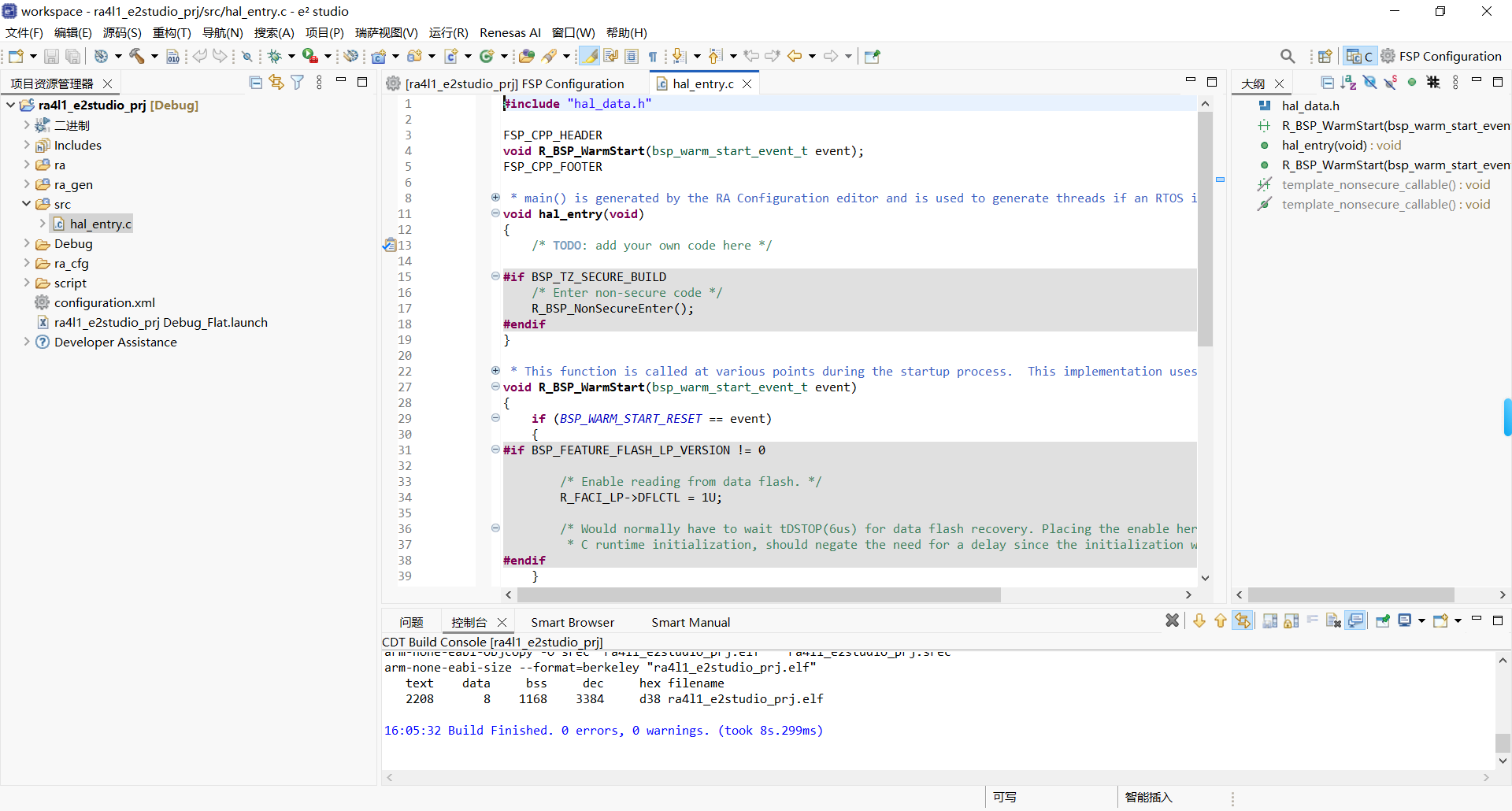Viewport: 1512px width, 811px height.
Task: Switch to FSP Configuration editor tab
Action: [514, 83]
